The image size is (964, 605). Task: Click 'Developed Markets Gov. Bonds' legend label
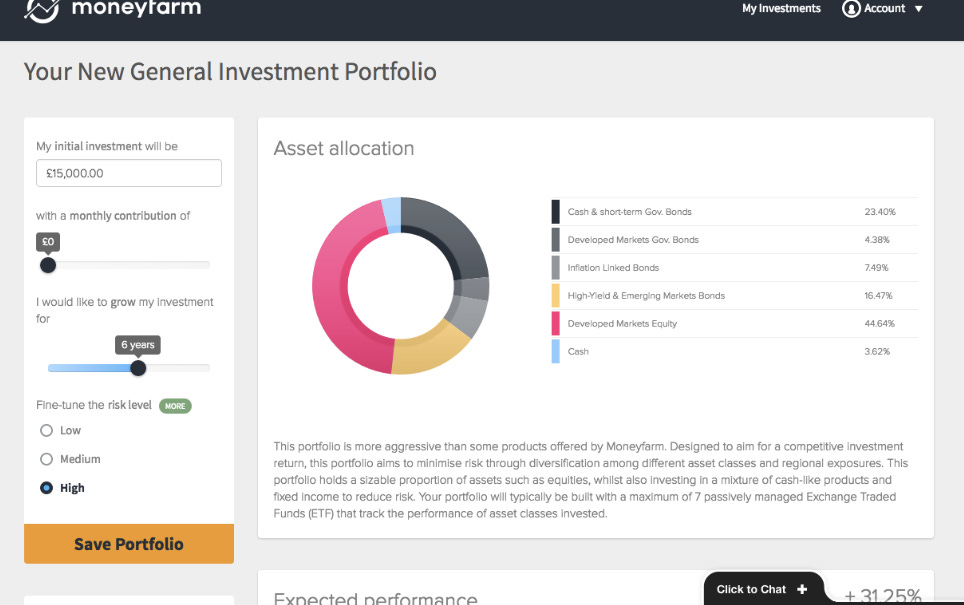(633, 240)
